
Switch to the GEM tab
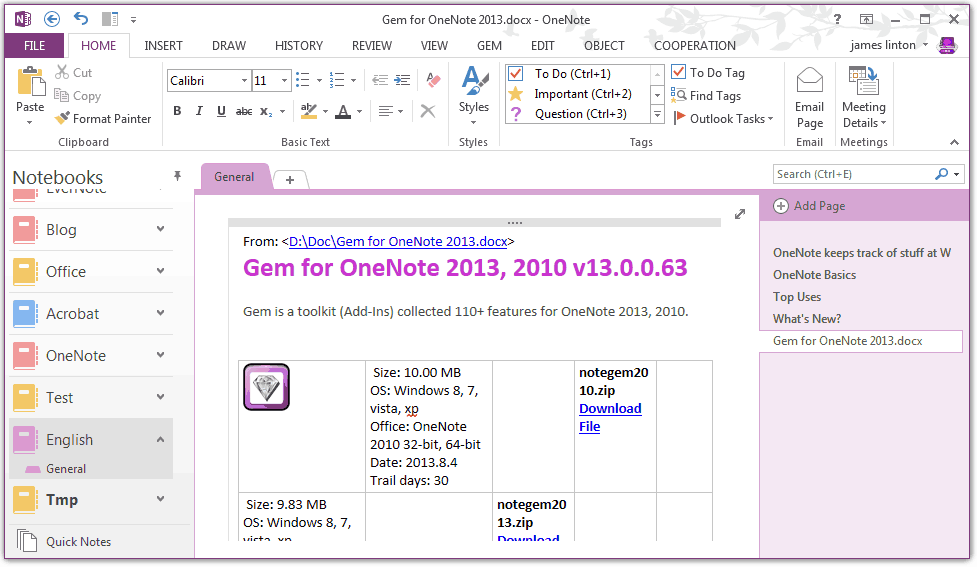[489, 45]
